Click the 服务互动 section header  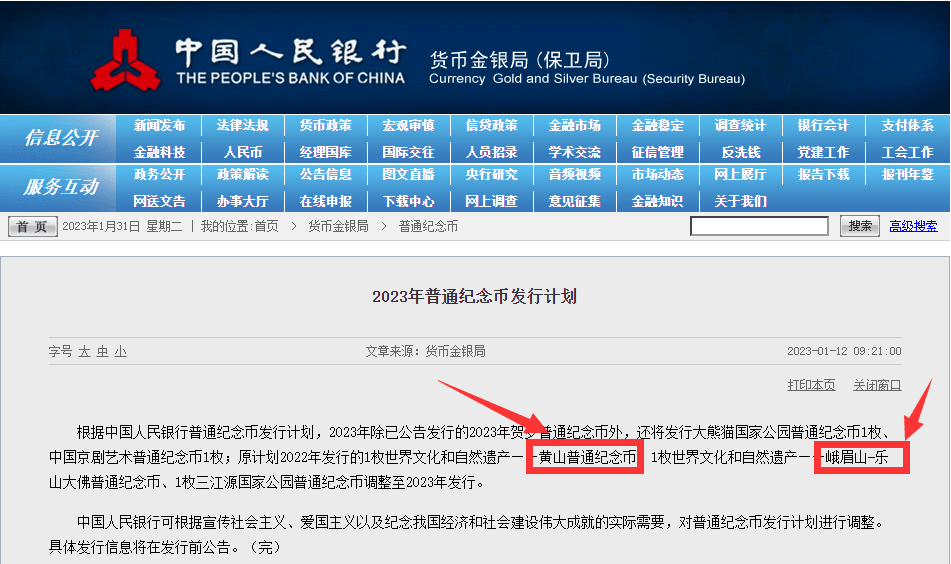61,187
